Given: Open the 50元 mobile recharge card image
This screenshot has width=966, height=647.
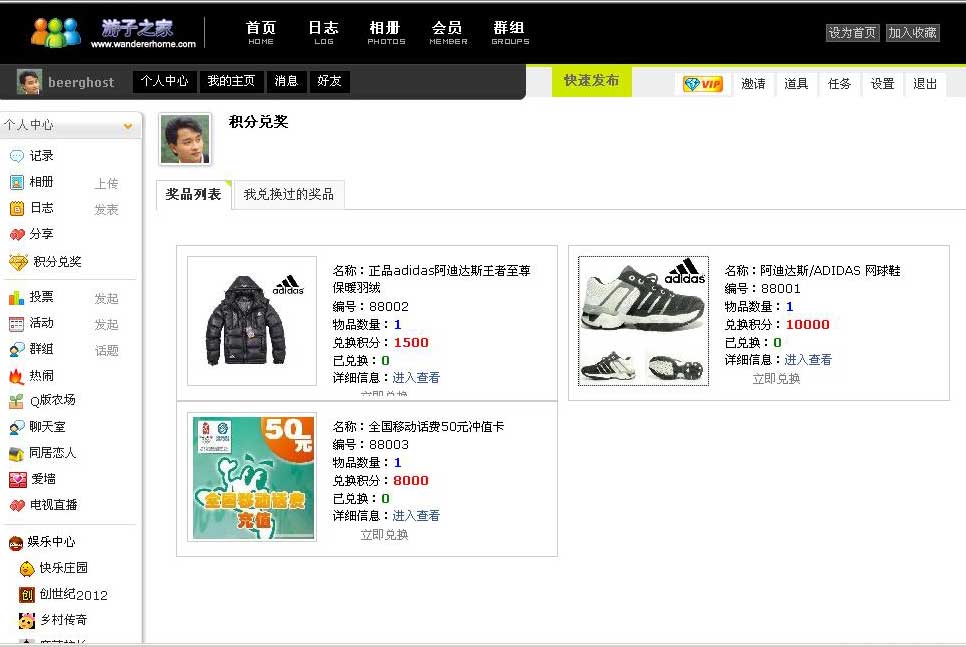Looking at the screenshot, I should pos(252,477).
